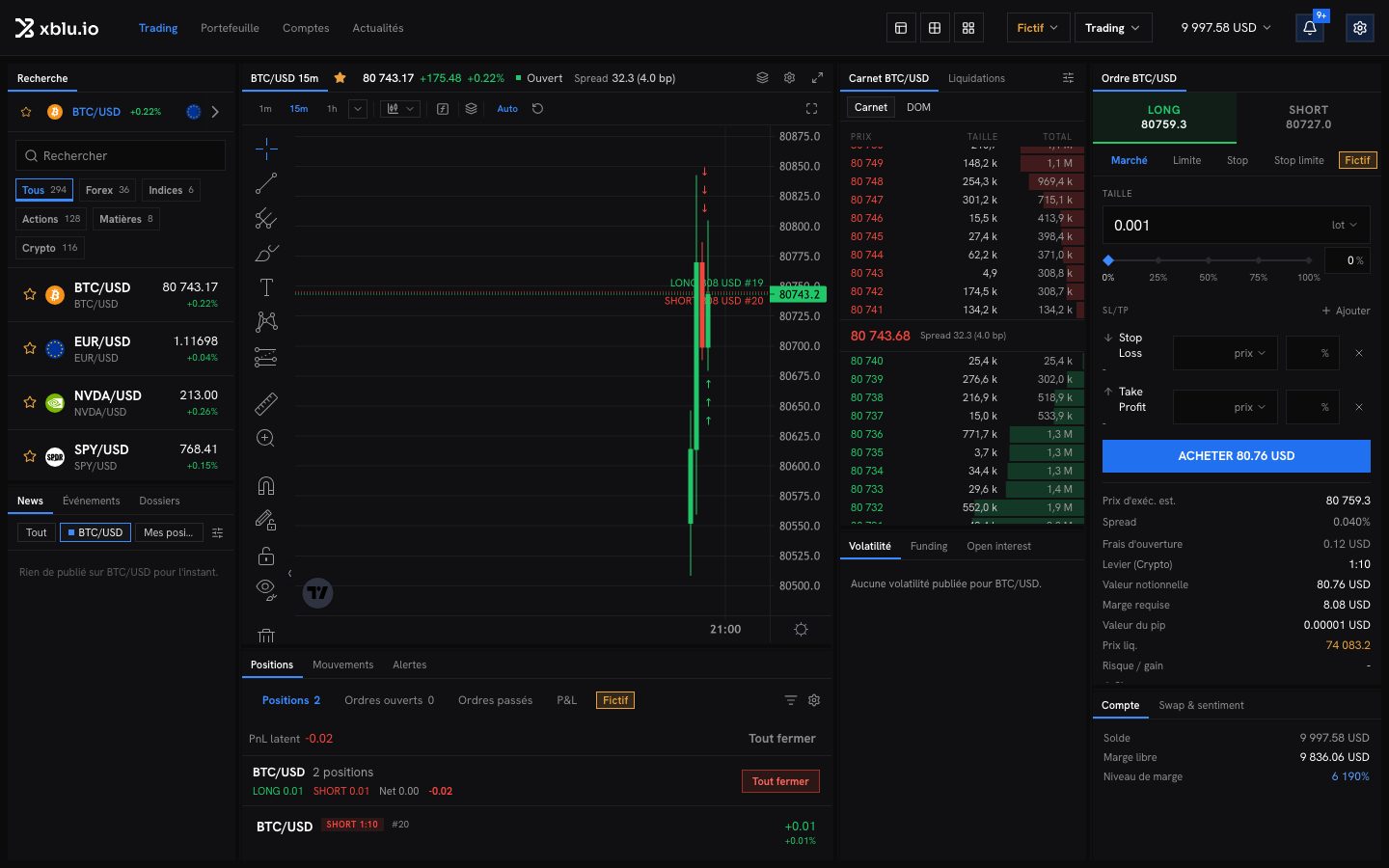Viewport: 1389px width, 868px height.
Task: Reset chart with refresh icon
Action: coord(538,109)
